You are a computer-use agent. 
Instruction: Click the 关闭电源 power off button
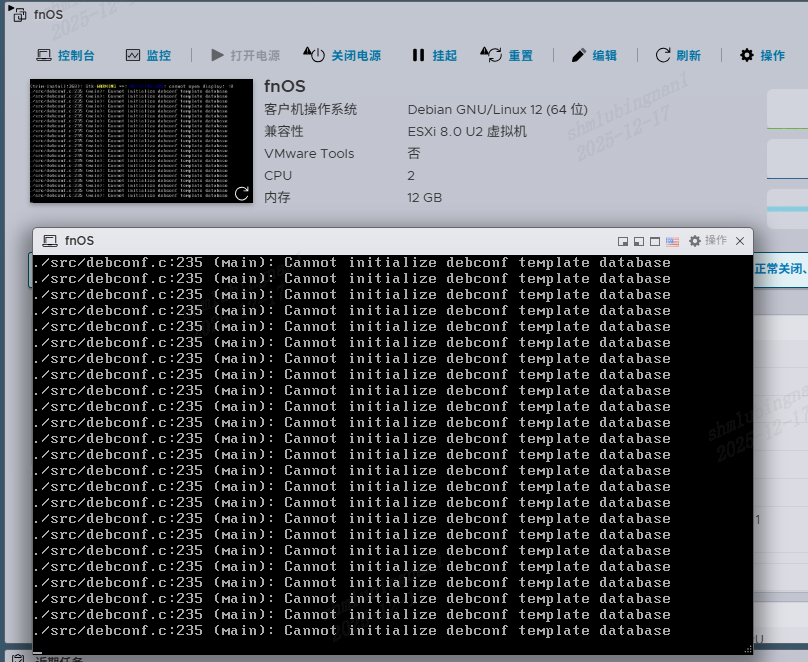click(x=342, y=55)
